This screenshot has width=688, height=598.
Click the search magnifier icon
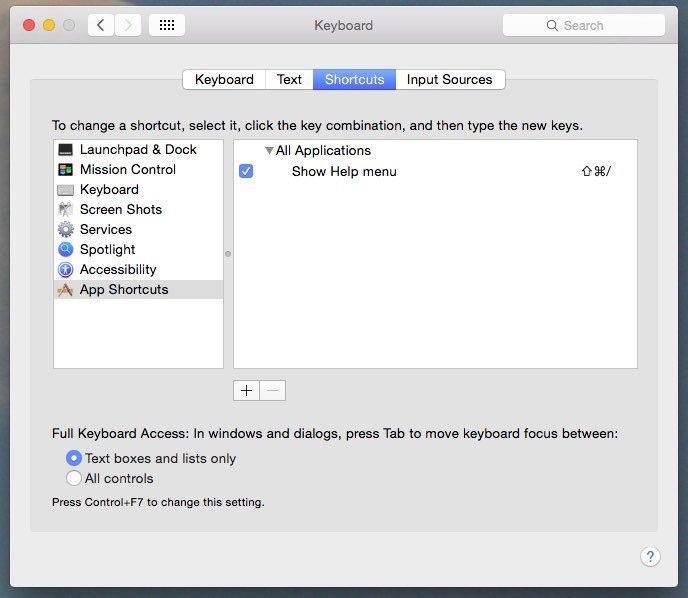pos(552,25)
